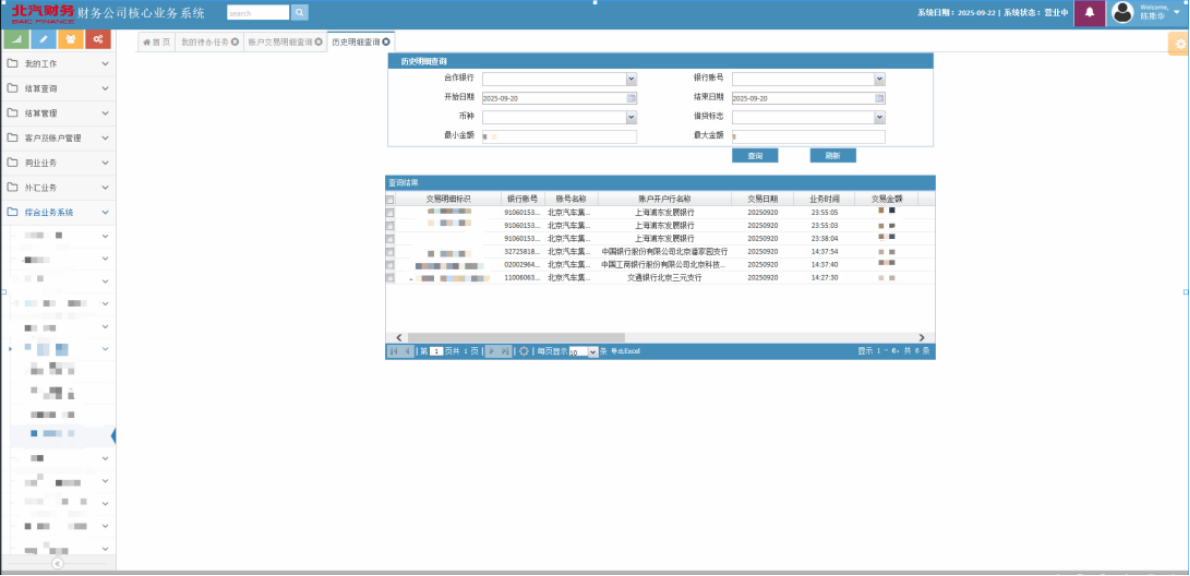Viewport: 1190px width, 576px height.
Task: Click the 刷新 button
Action: point(832,156)
